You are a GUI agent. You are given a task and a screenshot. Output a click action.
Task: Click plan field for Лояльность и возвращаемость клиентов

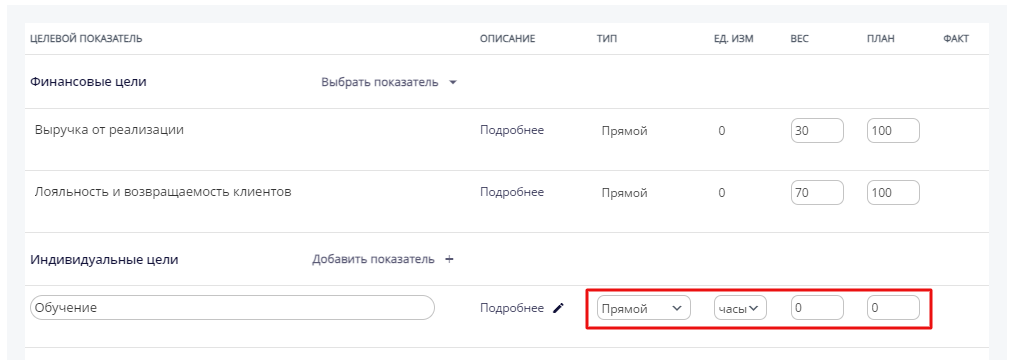click(x=893, y=193)
